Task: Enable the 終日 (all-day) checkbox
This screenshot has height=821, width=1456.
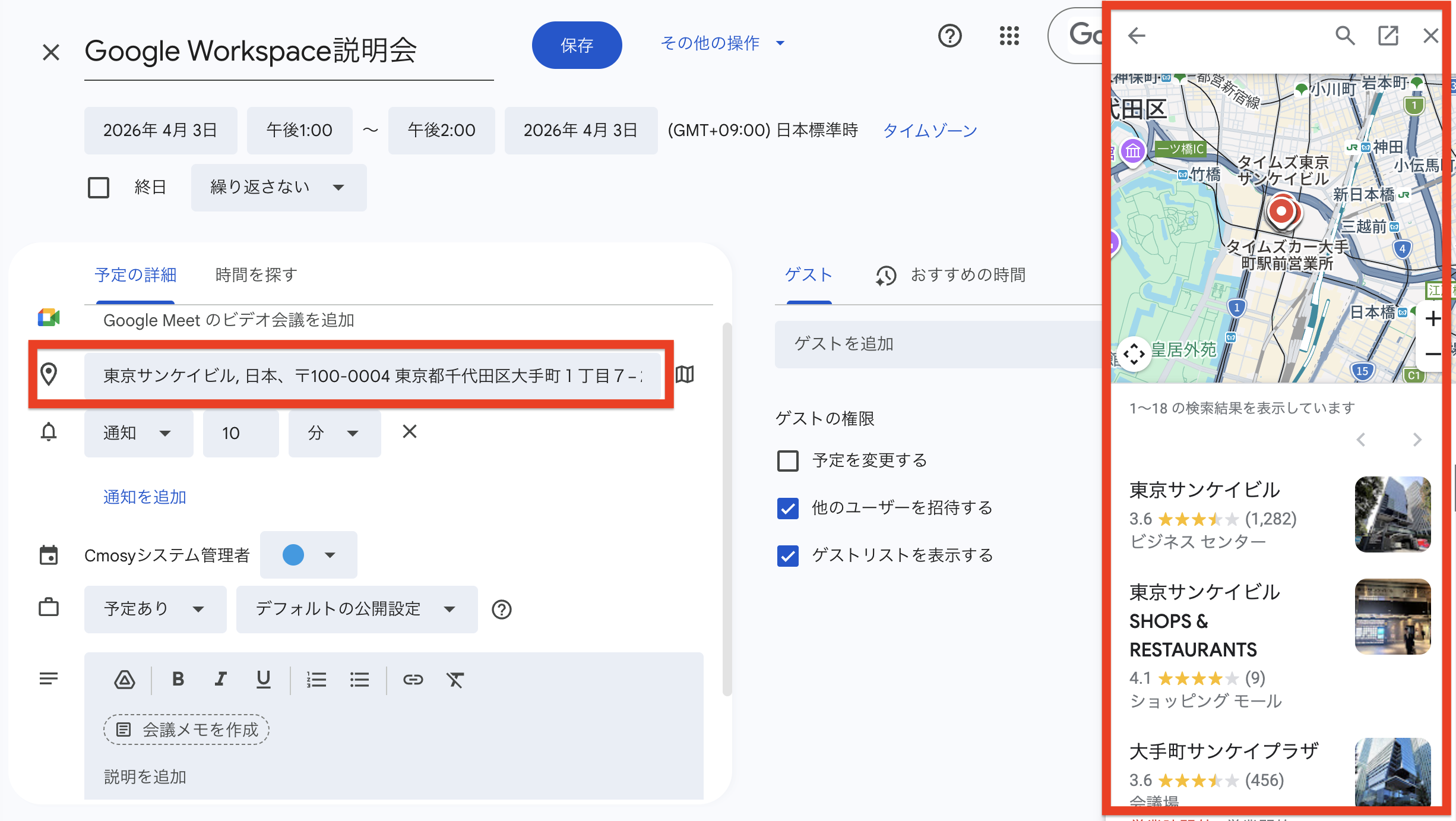Action: (99, 187)
